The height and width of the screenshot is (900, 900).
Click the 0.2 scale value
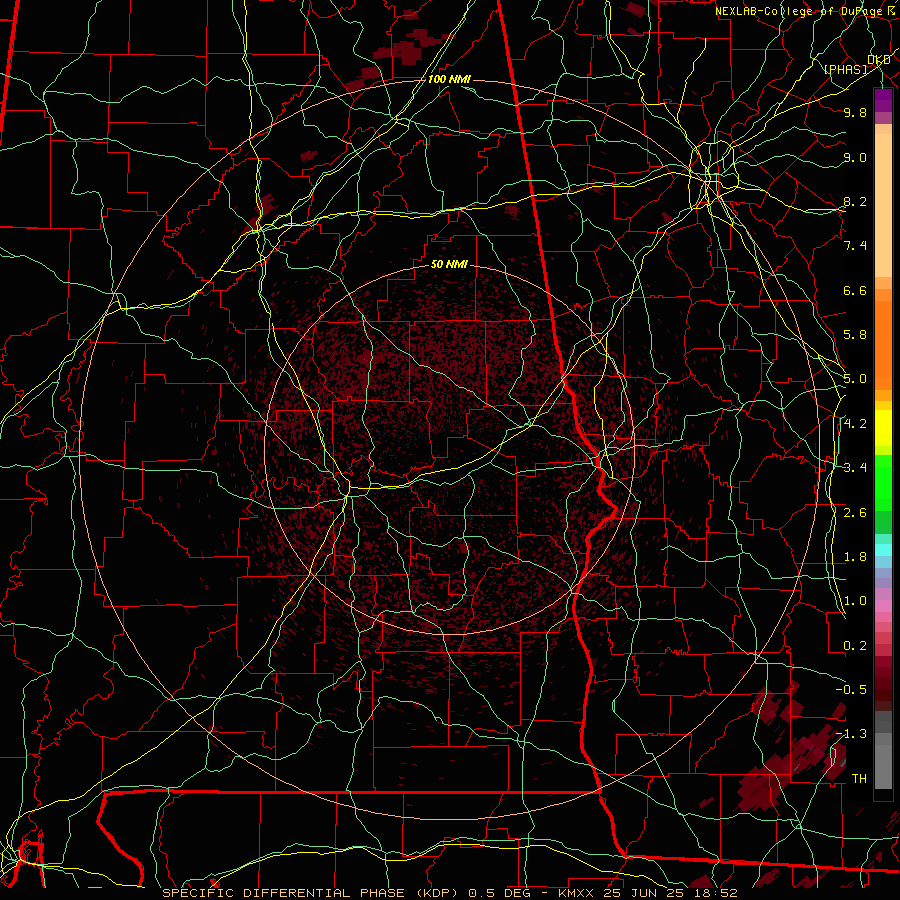click(x=855, y=646)
